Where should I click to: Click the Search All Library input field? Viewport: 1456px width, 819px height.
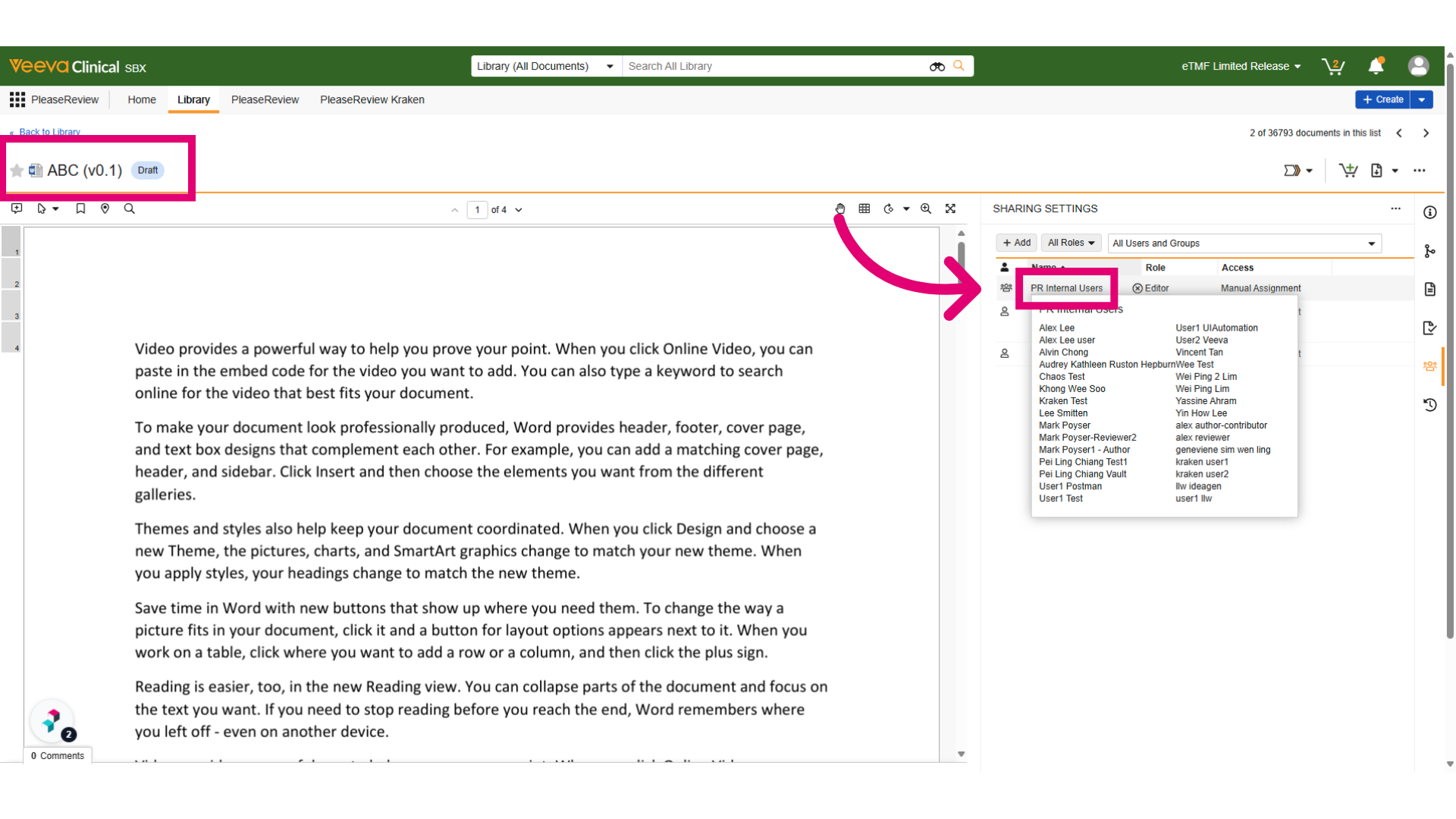click(773, 66)
